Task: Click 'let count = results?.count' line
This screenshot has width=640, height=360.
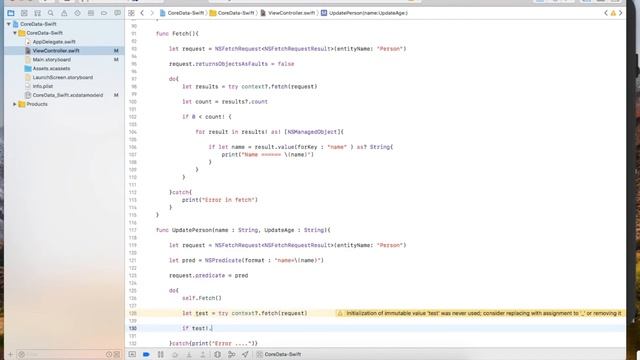Action: (x=225, y=102)
